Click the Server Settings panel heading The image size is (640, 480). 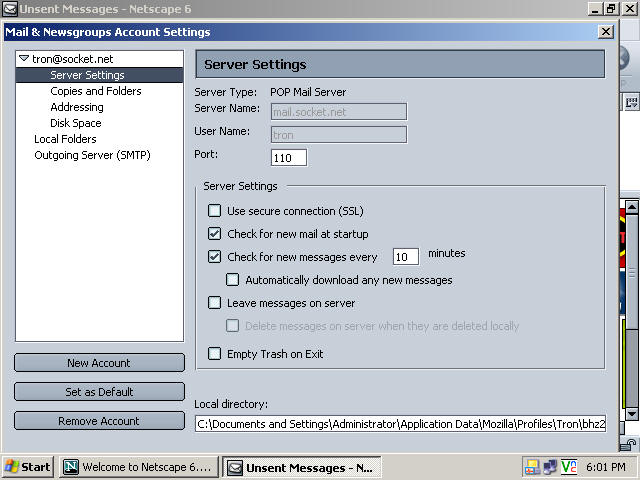tap(400, 64)
